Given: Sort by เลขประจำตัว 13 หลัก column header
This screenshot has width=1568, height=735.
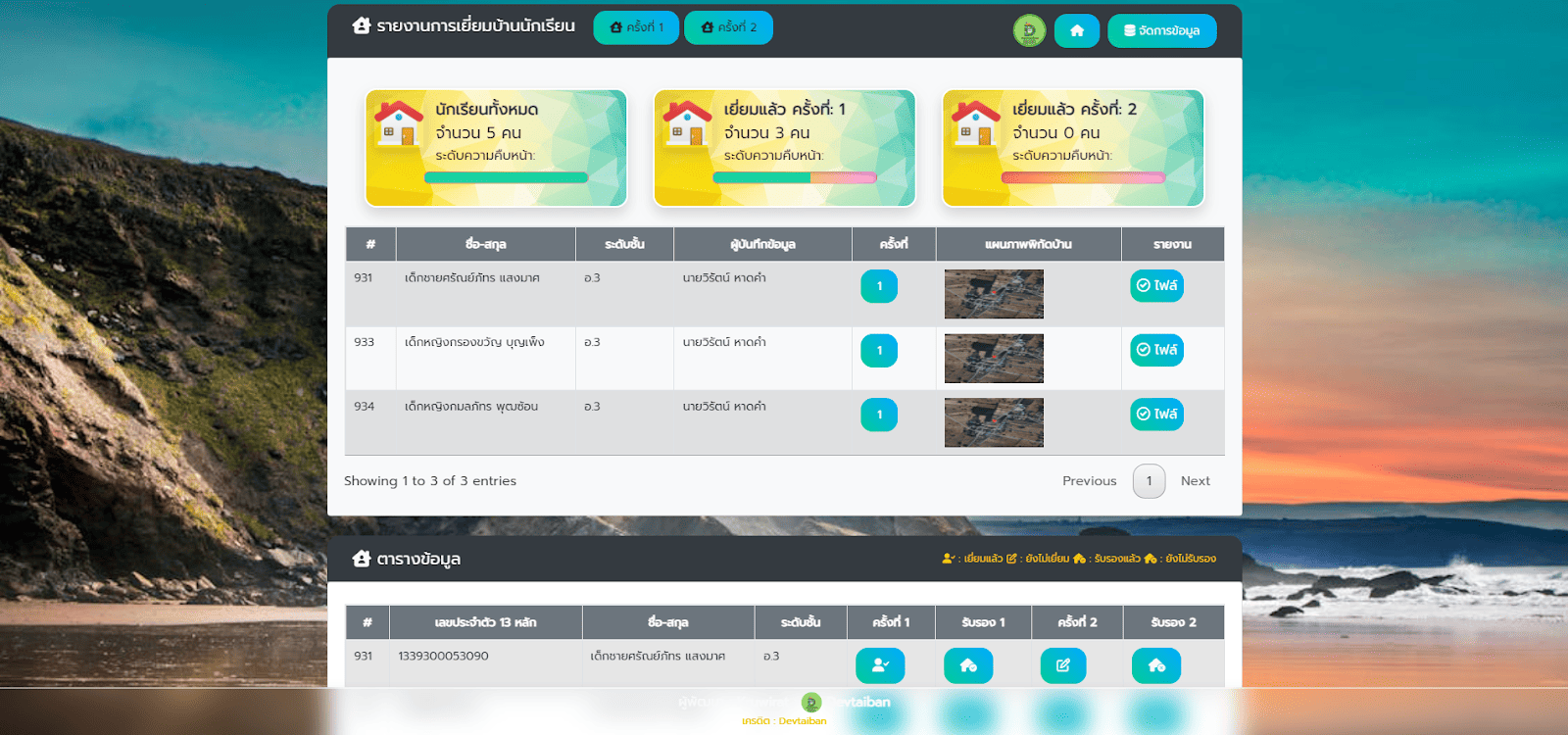Looking at the screenshot, I should 486,622.
